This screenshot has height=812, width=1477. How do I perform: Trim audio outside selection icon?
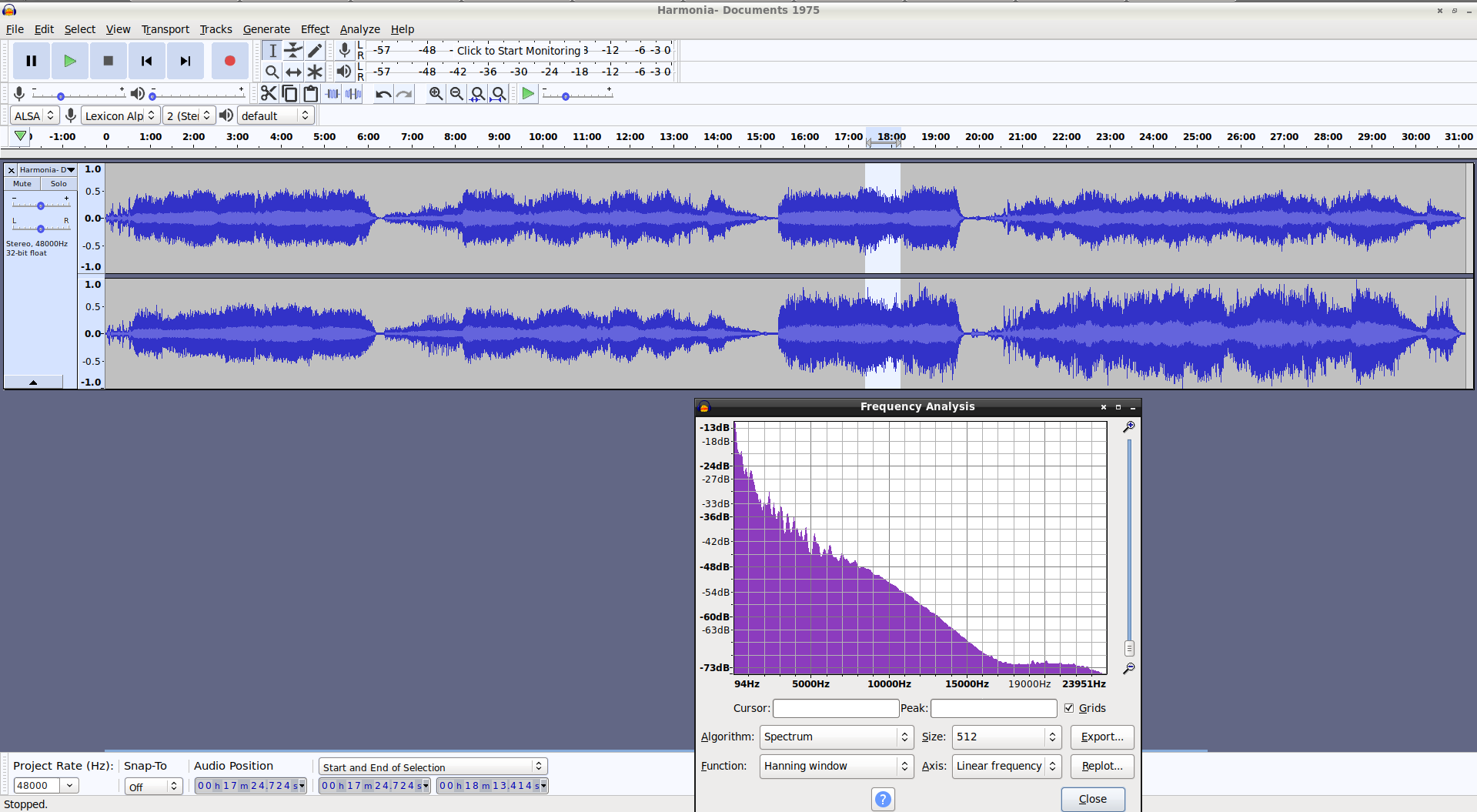[332, 94]
